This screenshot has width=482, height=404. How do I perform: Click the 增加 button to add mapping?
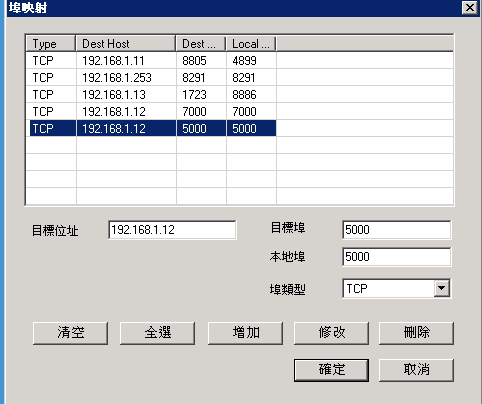click(245, 333)
